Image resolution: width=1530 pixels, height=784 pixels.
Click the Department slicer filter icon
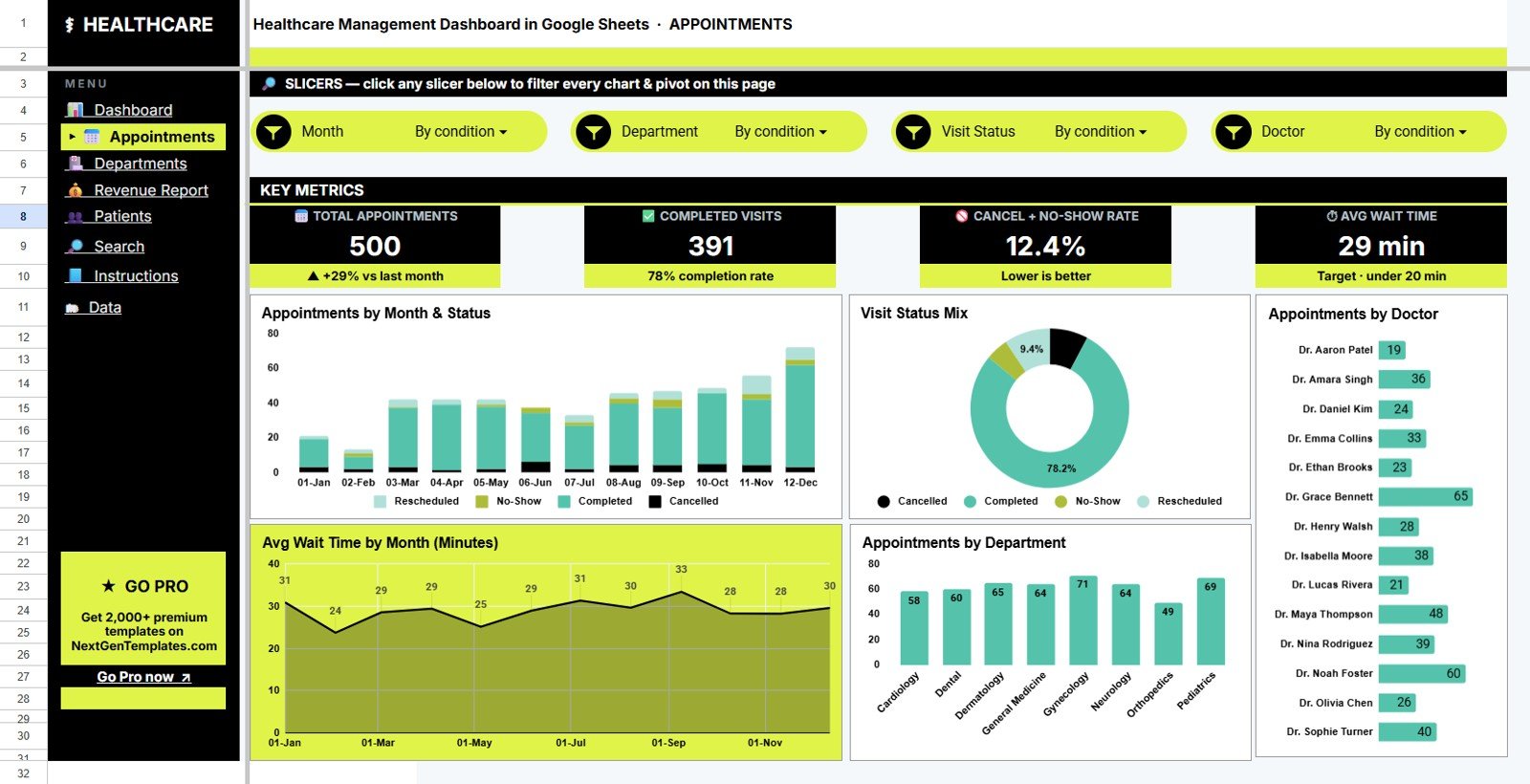click(594, 132)
